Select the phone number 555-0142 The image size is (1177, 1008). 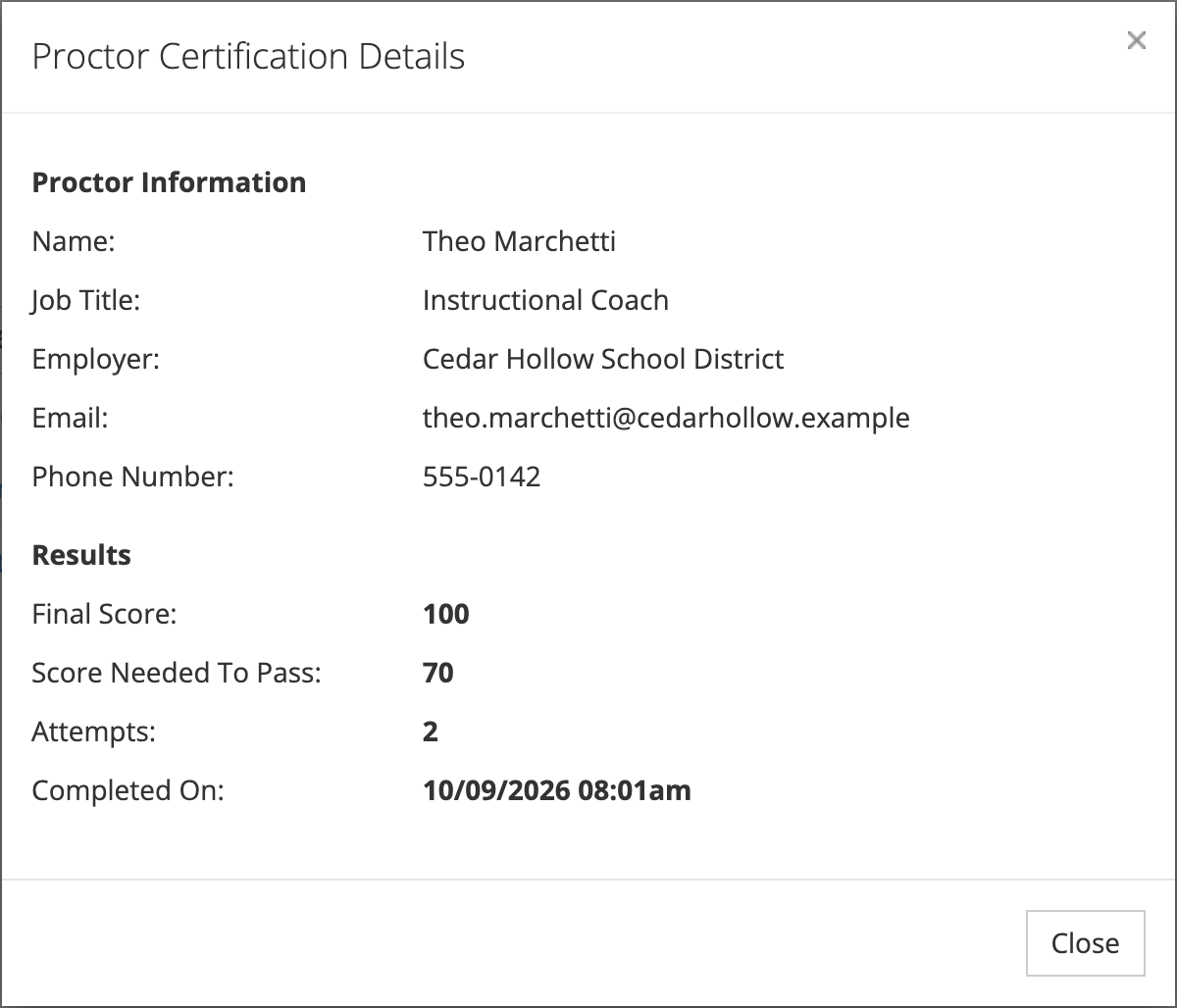(482, 477)
